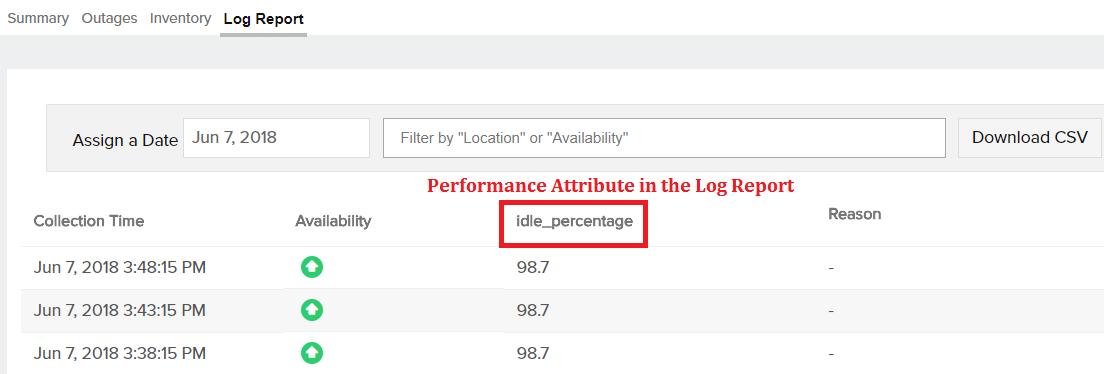
Task: Open the Inventory tab
Action: click(180, 18)
